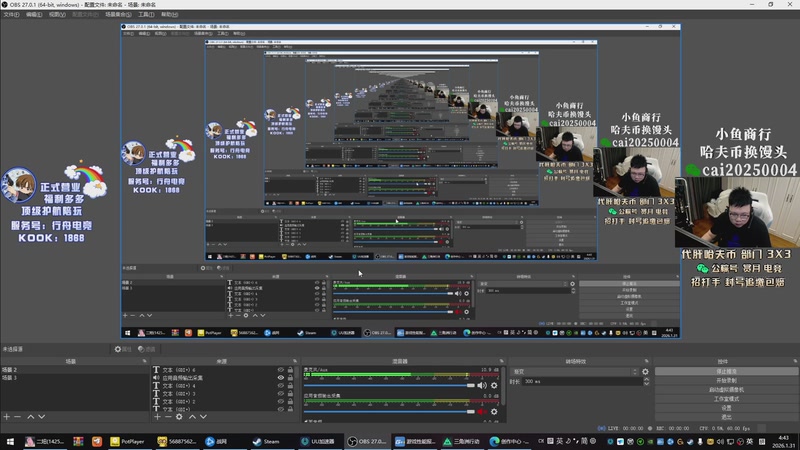
Task: Remove selected scene with the minus icon
Action: click(17, 417)
